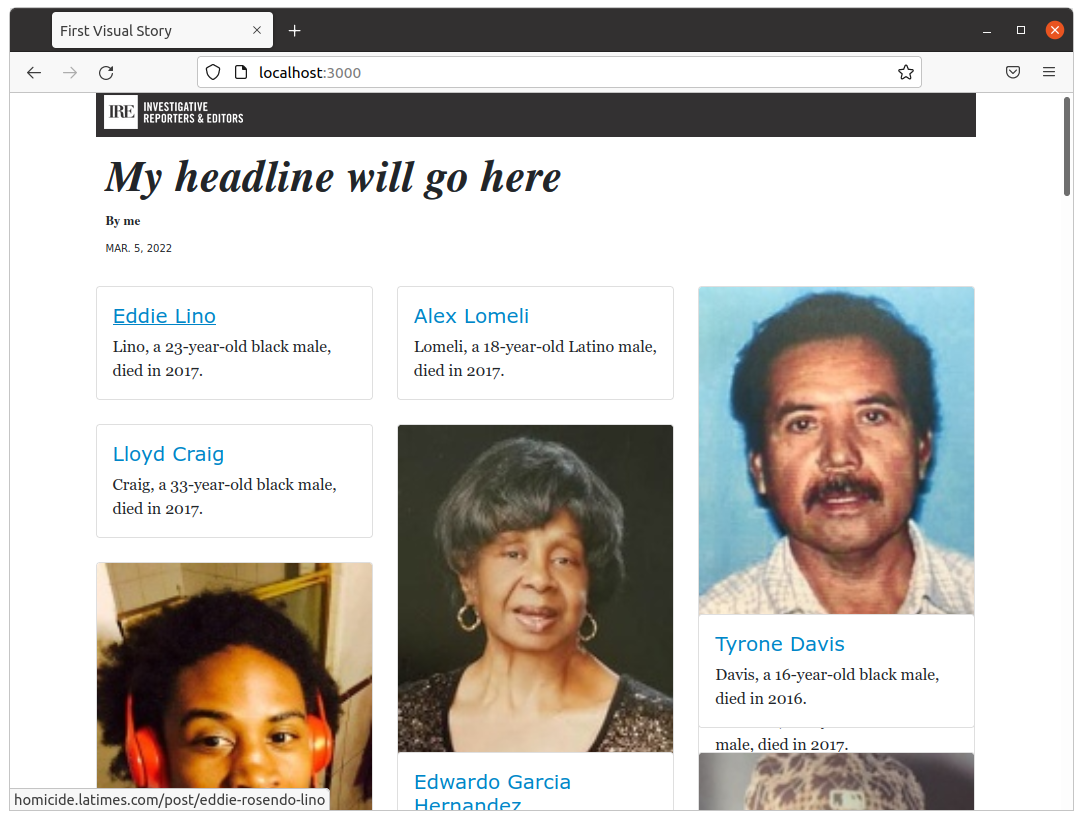Image resolution: width=1083 pixels, height=820 pixels.
Task: Maximize the Firefox window
Action: pyautogui.click(x=1021, y=30)
